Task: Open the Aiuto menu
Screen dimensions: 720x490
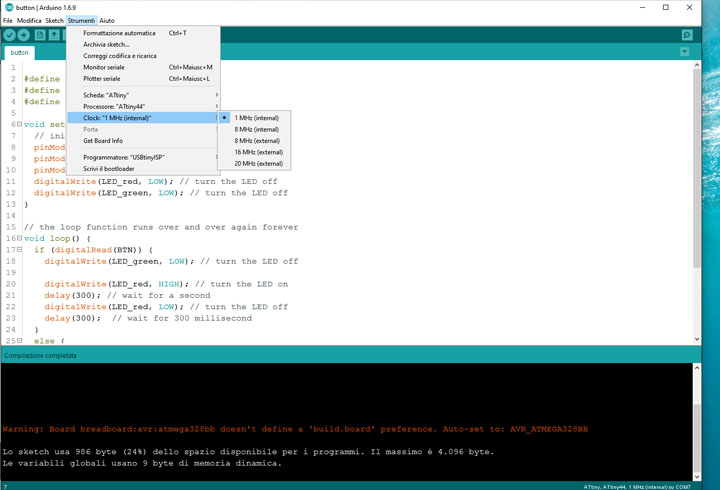Action: pos(107,21)
